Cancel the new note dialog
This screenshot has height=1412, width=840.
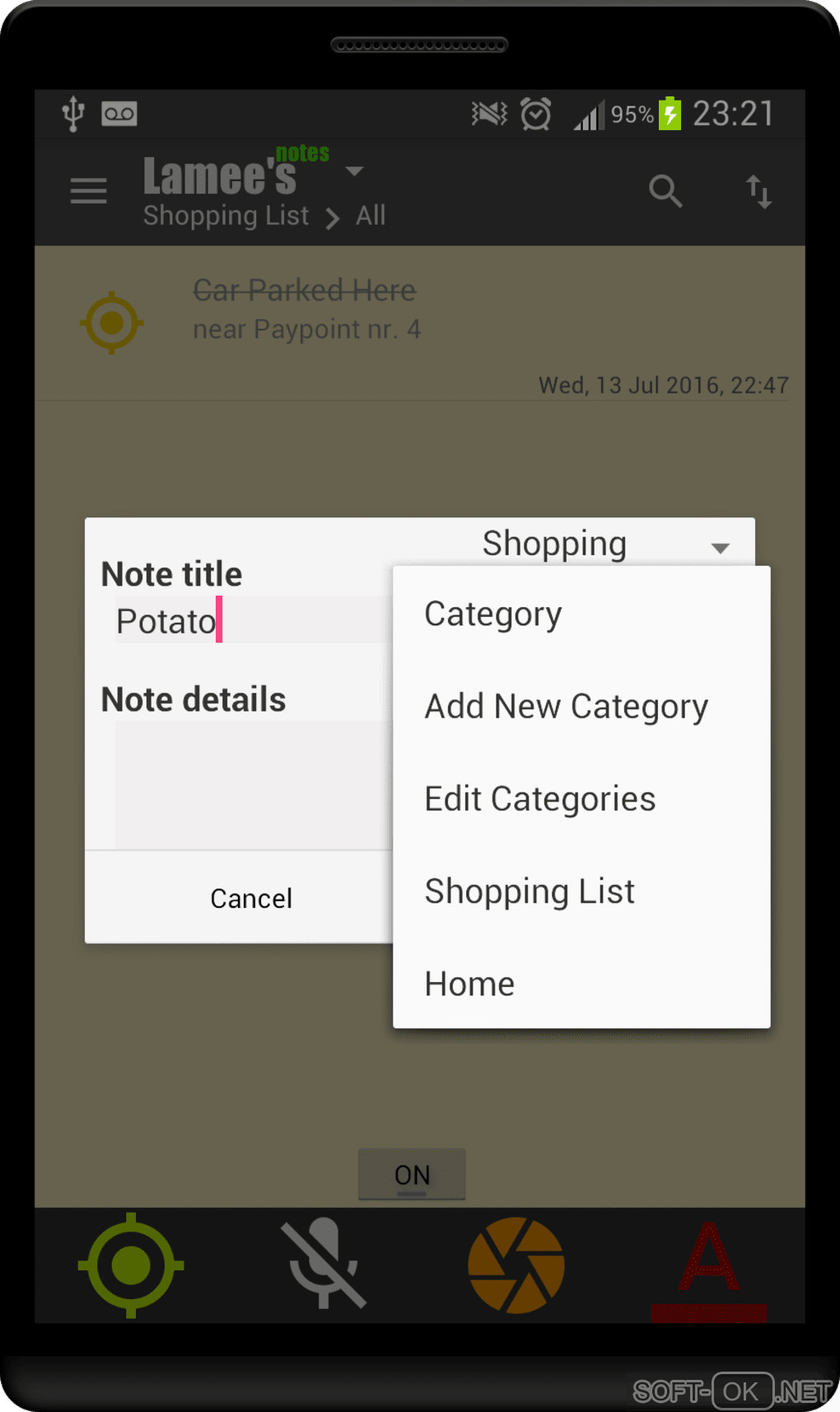251,898
